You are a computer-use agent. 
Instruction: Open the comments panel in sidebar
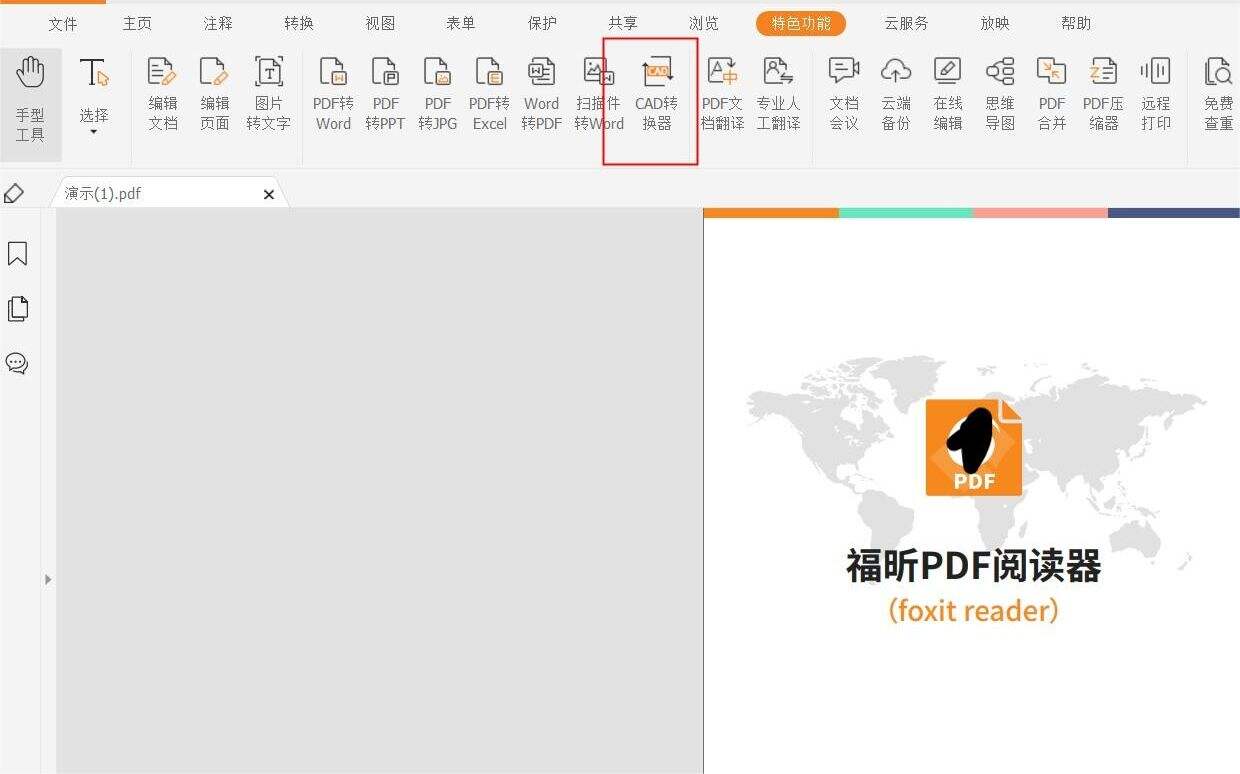[17, 363]
